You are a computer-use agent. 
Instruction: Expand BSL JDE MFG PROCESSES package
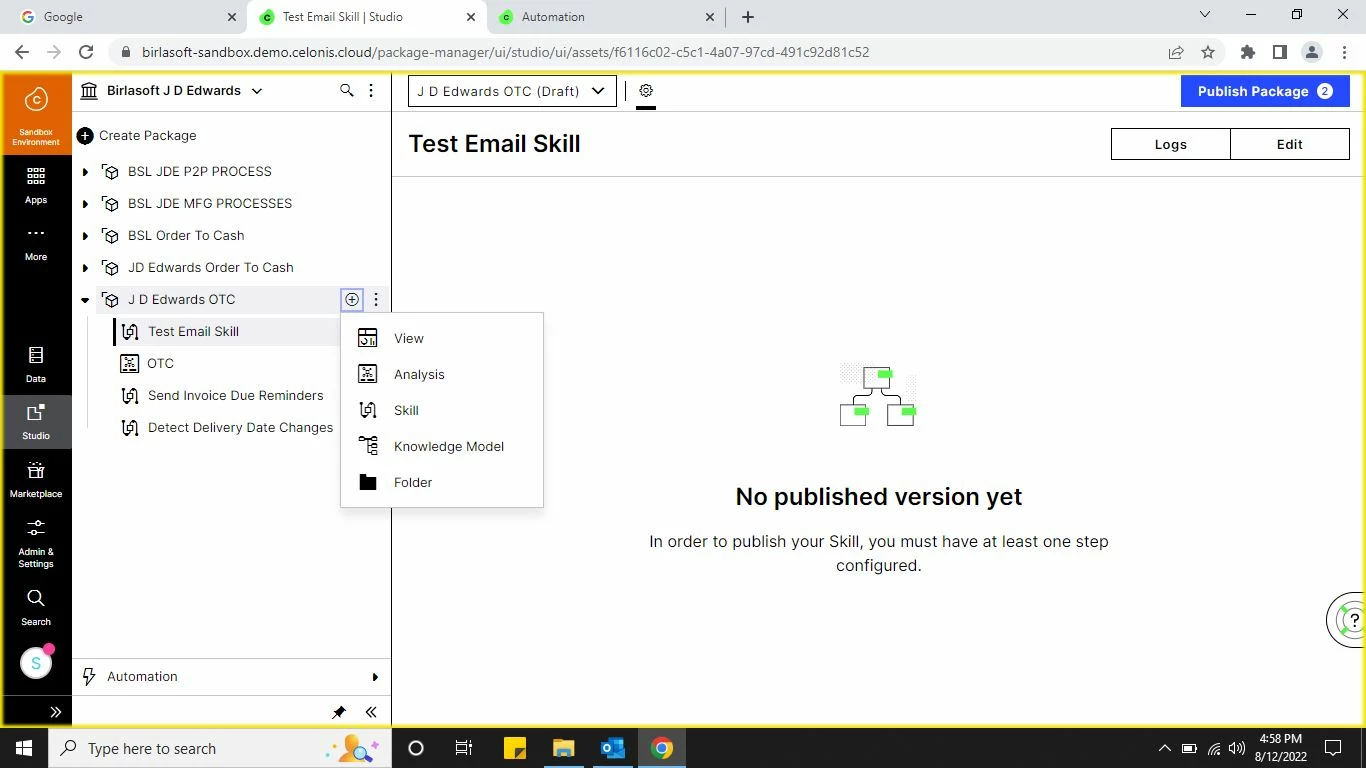point(85,204)
